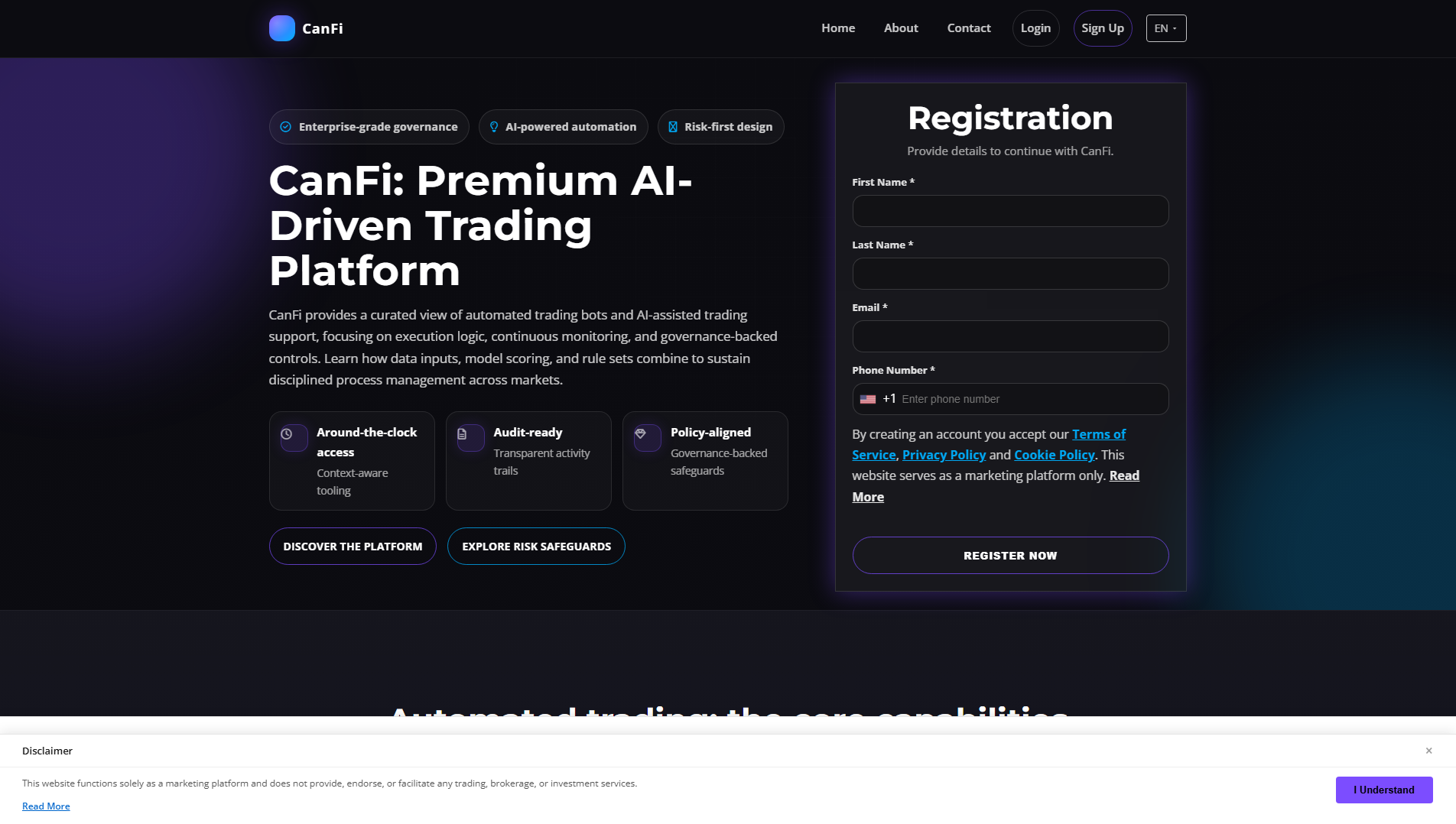Focus the First Name input field
The image size is (1456, 824).
(1010, 211)
